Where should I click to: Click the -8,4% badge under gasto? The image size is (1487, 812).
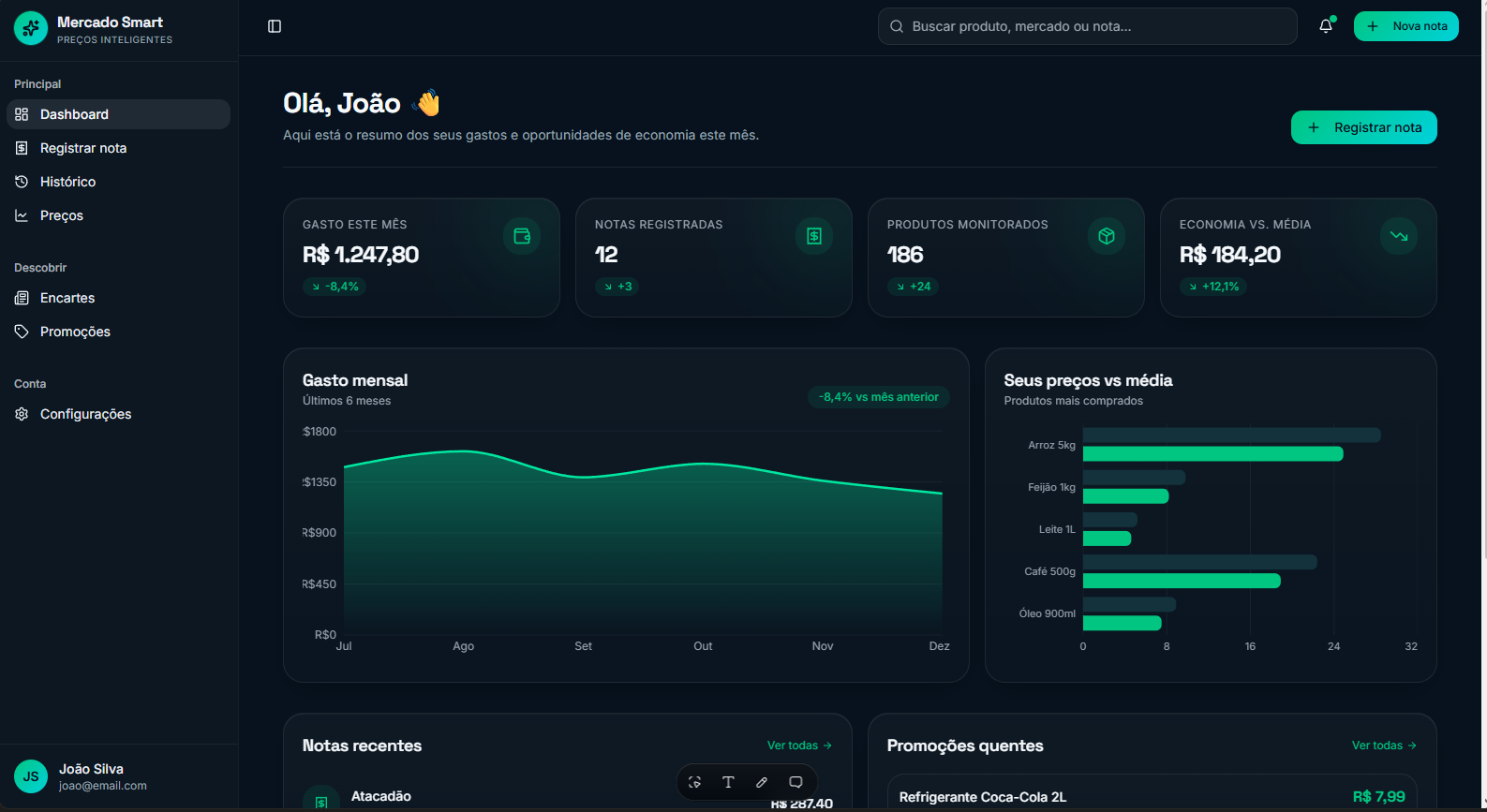[x=335, y=287]
